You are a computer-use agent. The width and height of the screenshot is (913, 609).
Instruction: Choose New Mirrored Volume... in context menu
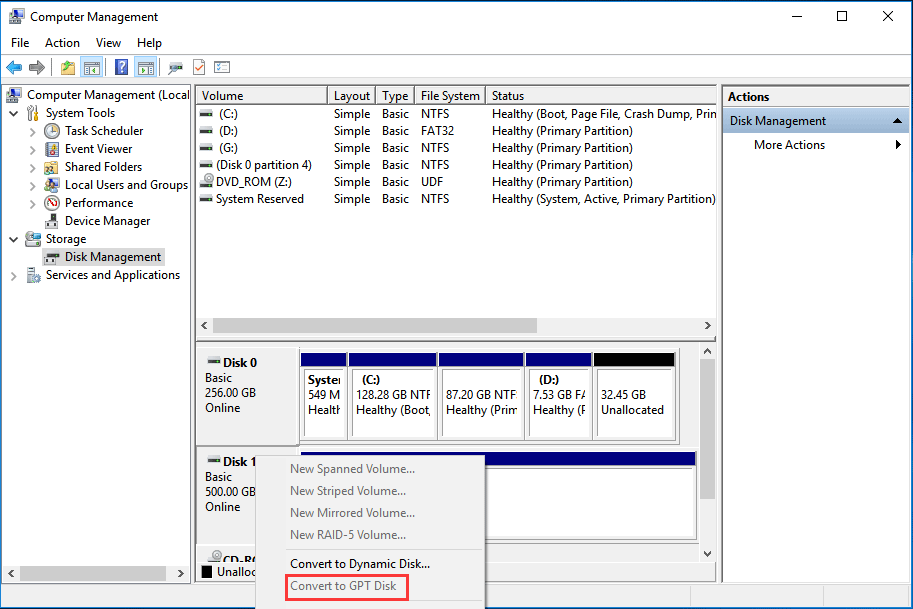[352, 513]
